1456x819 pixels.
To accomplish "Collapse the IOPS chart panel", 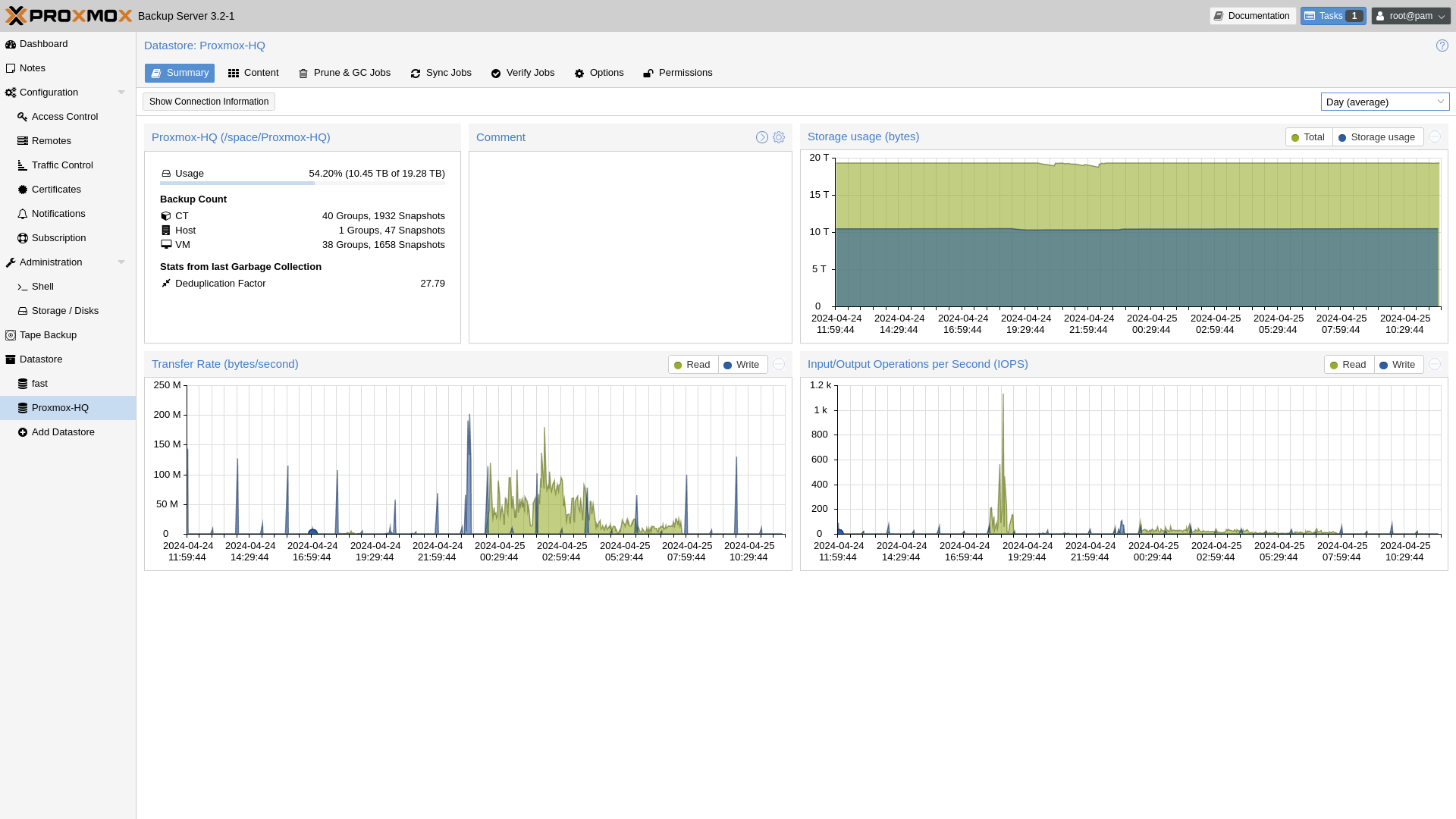I will point(1435,364).
